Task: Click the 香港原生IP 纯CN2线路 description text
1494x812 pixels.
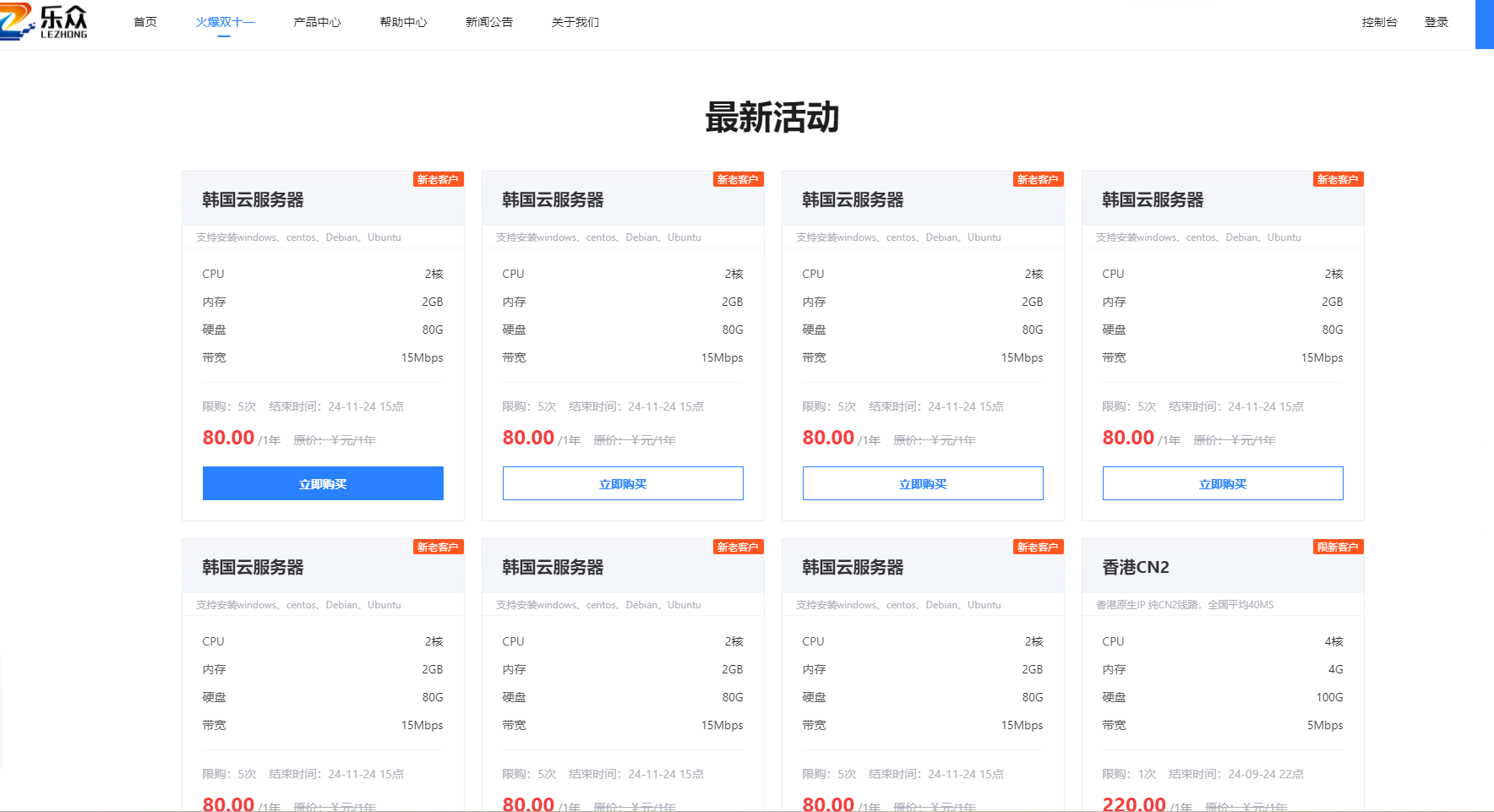Action: [x=1184, y=605]
